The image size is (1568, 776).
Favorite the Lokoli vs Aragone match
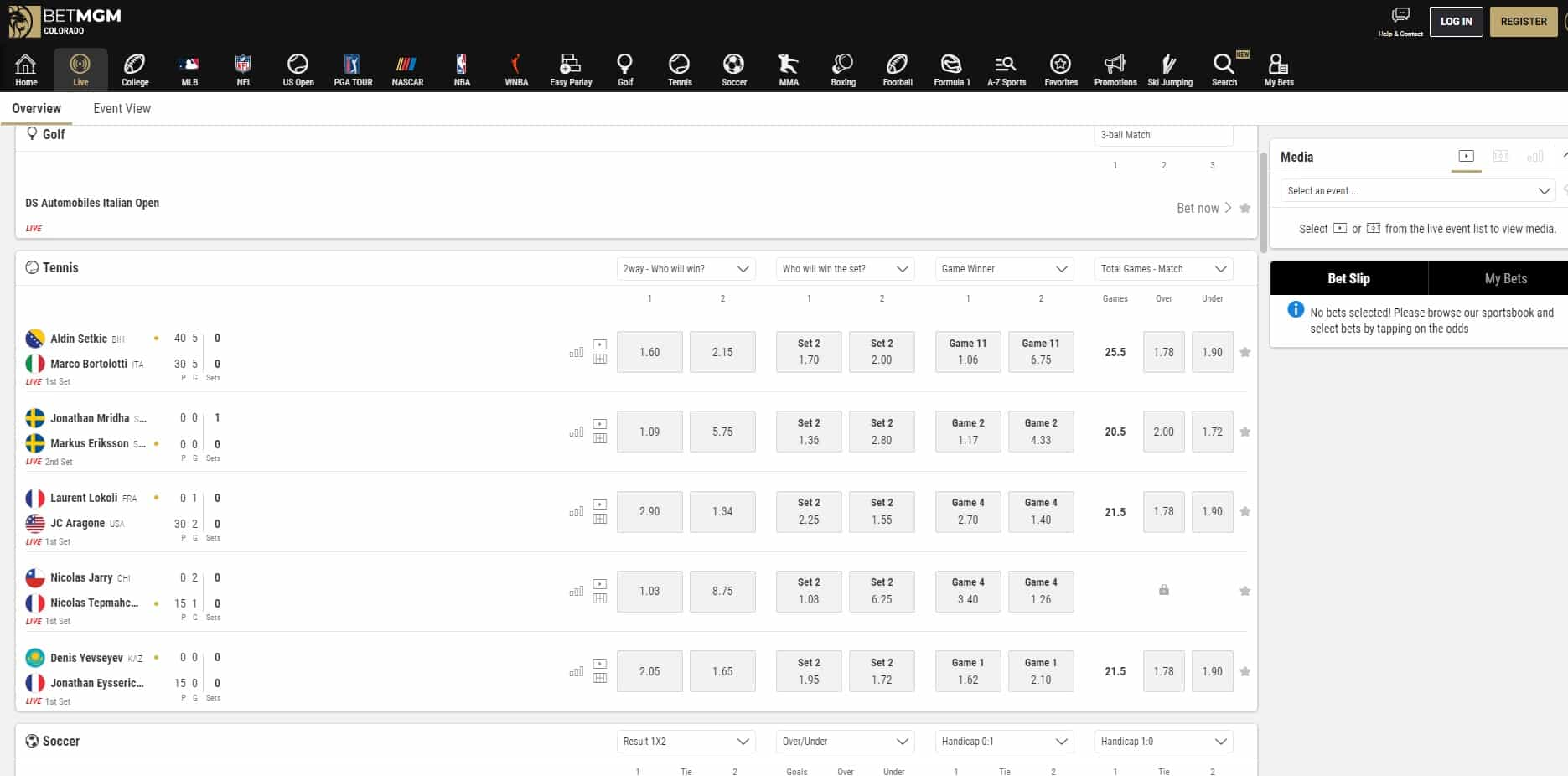point(1245,511)
